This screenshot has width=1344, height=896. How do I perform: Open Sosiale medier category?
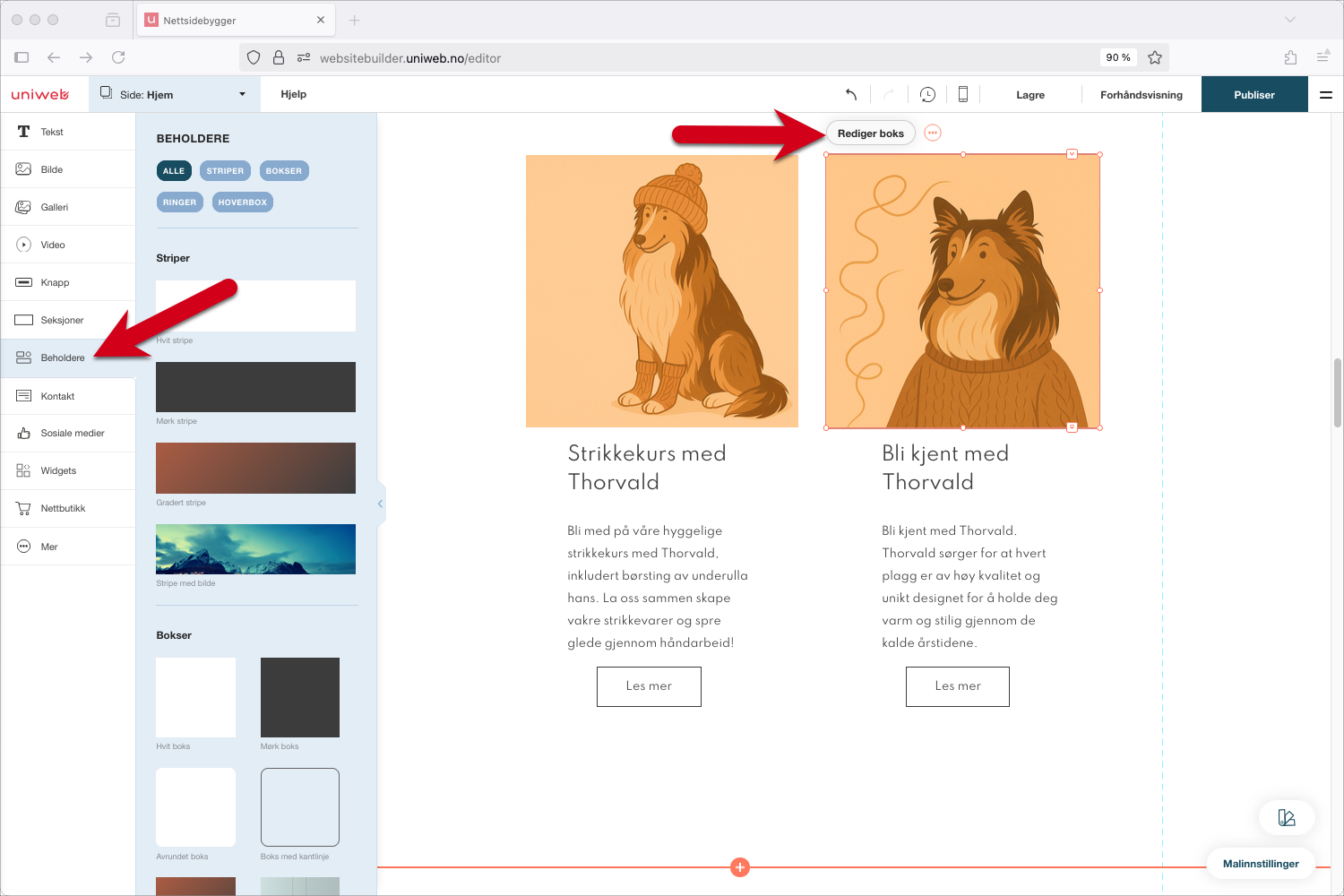point(67,433)
